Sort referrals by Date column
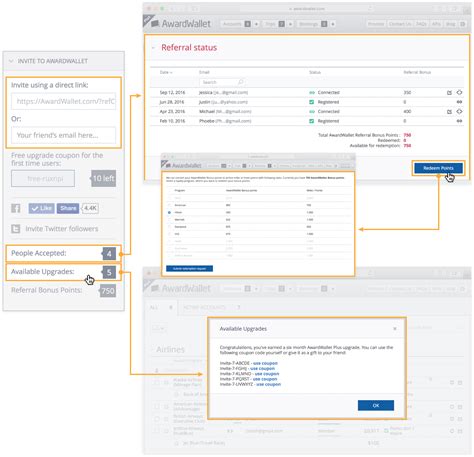This screenshot has height=457, width=474. coord(166,72)
